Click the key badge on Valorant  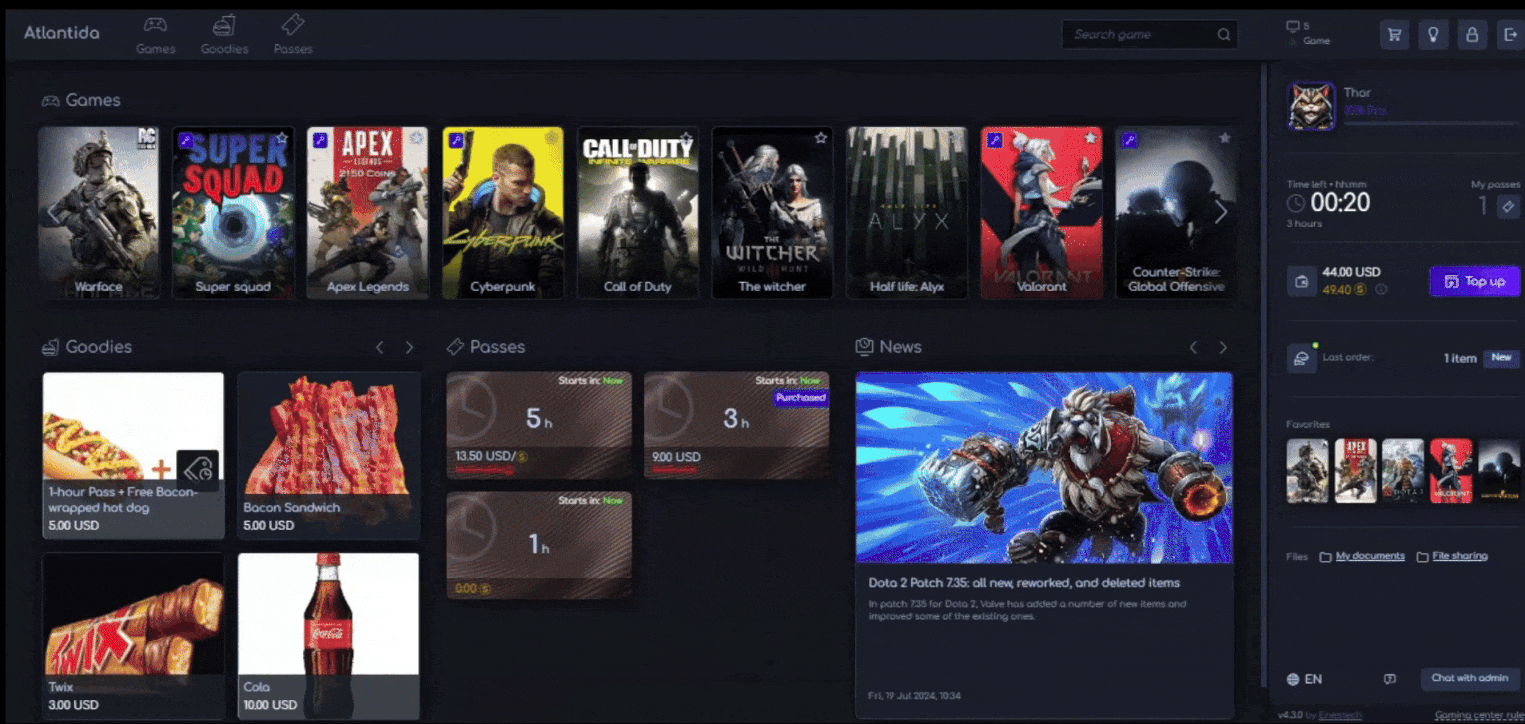click(994, 141)
